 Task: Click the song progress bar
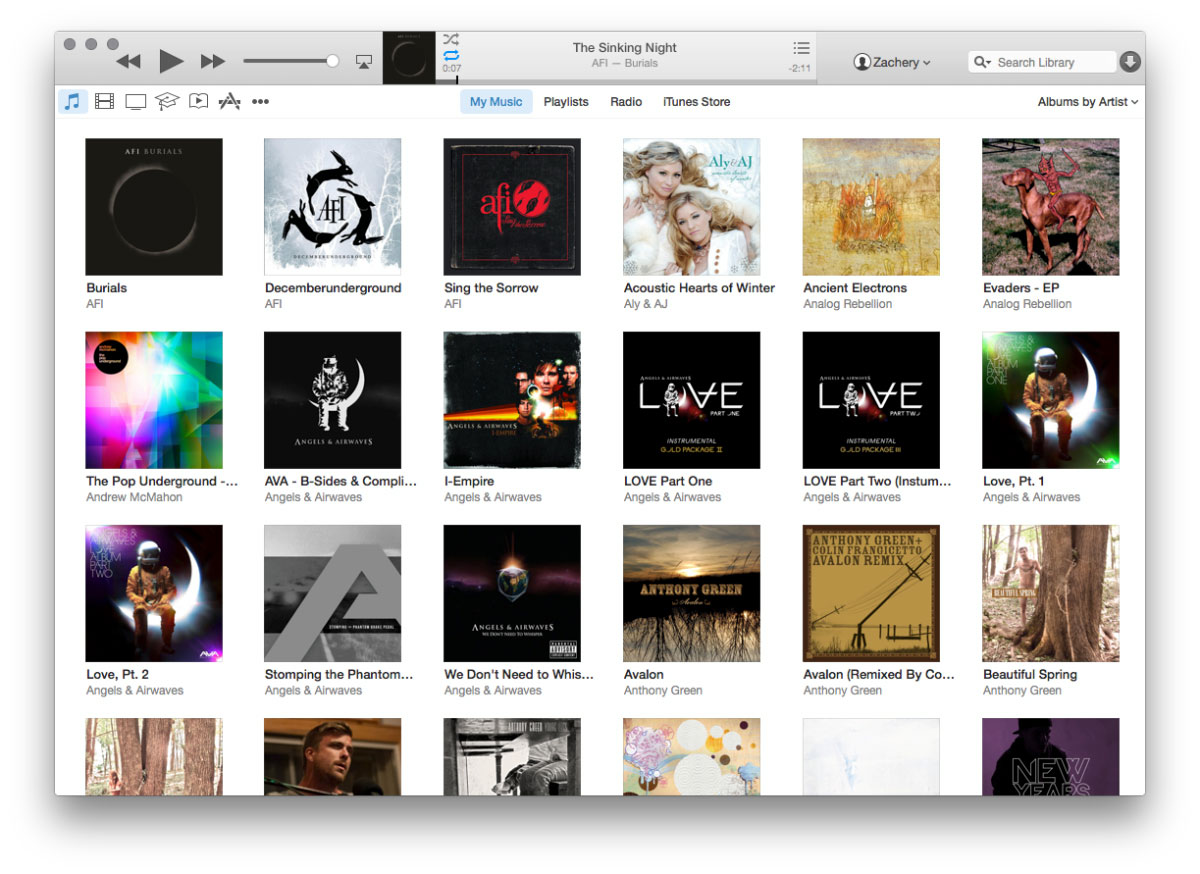tap(626, 81)
